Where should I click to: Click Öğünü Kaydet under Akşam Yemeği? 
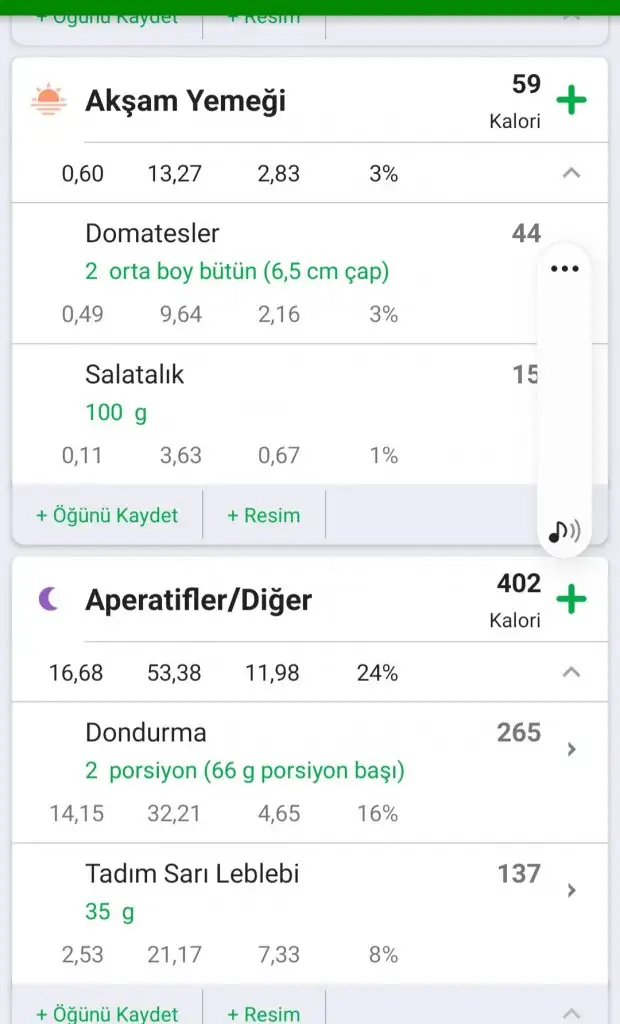point(107,515)
